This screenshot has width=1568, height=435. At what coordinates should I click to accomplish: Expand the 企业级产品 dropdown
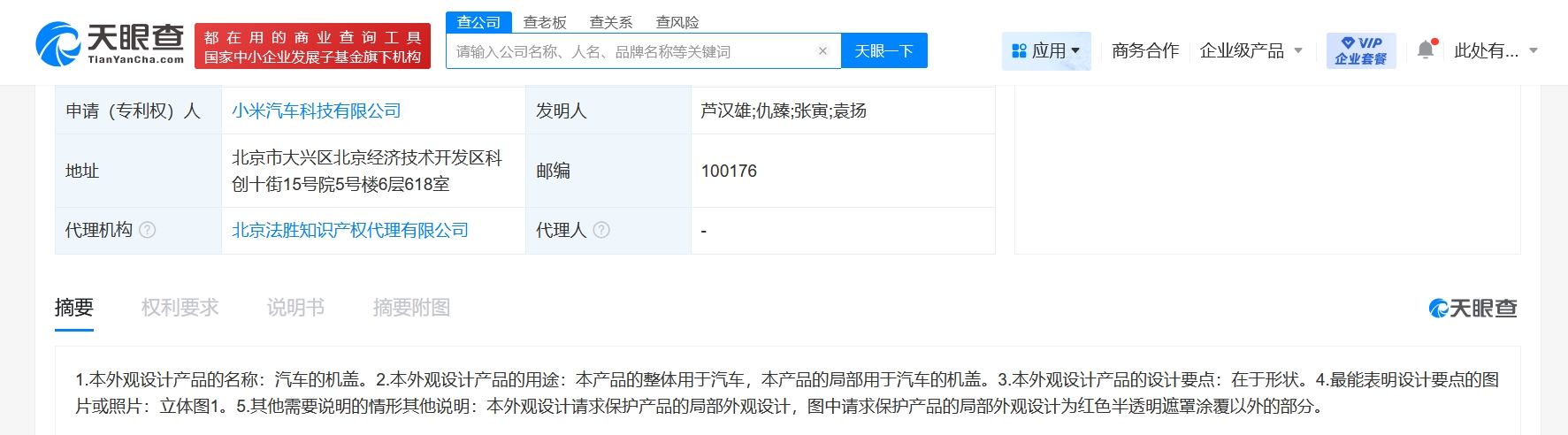pos(1251,51)
